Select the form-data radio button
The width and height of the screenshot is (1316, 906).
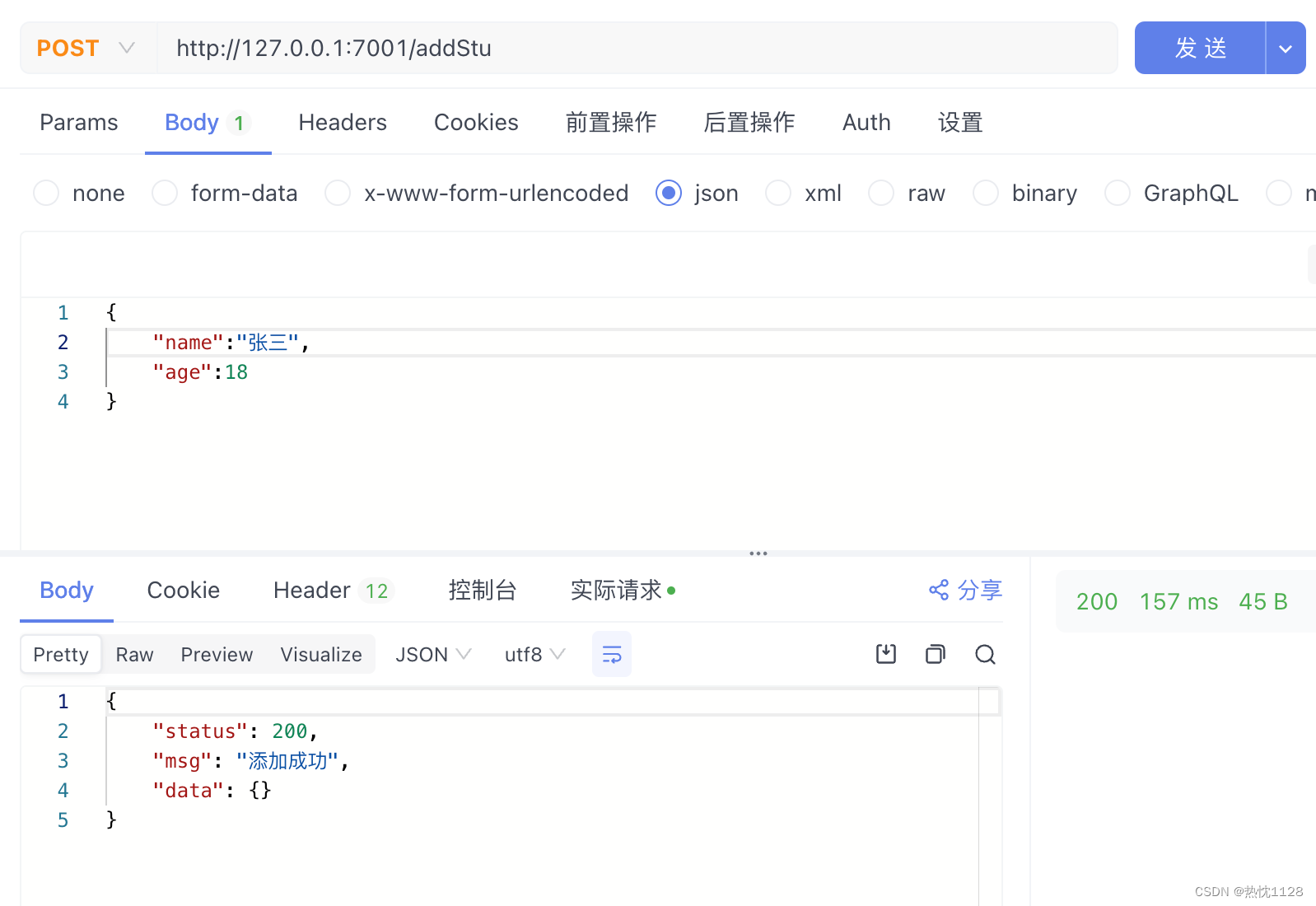[x=165, y=193]
